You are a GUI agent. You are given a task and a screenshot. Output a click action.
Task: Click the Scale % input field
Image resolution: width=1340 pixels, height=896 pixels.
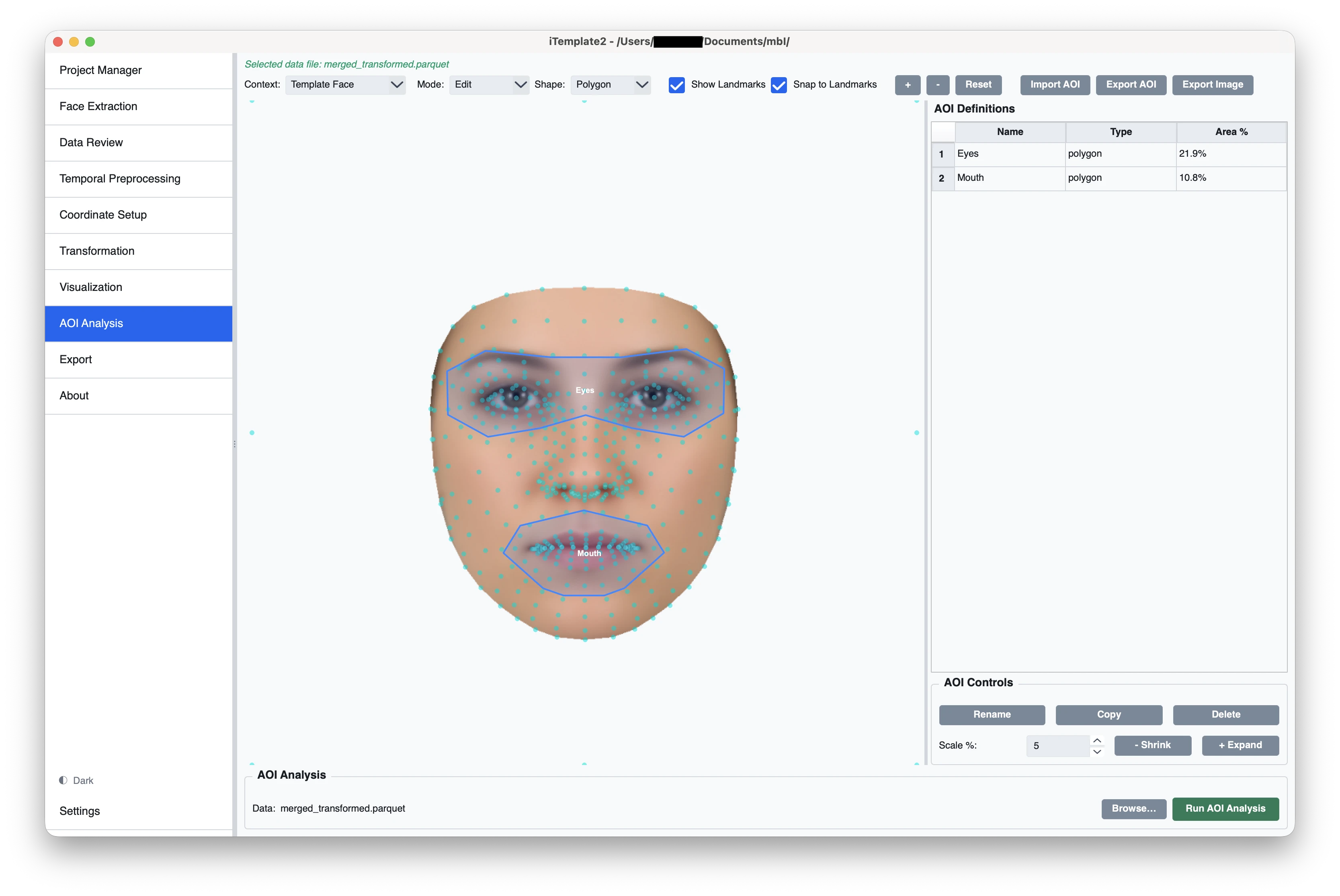[x=1058, y=746]
